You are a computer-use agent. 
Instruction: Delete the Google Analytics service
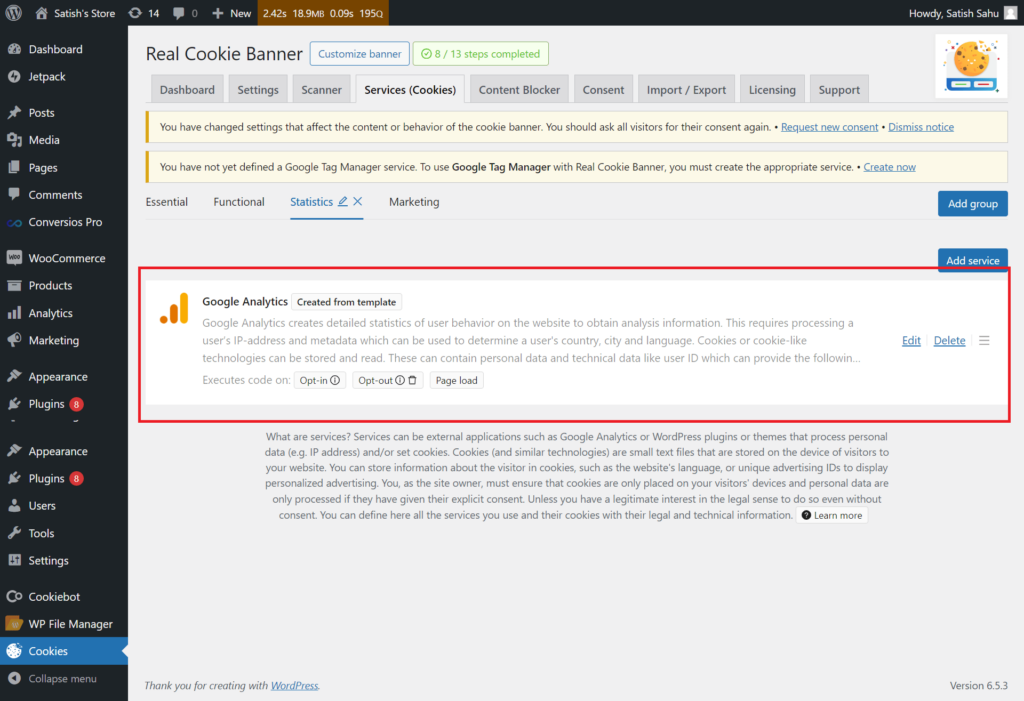pyautogui.click(x=950, y=340)
